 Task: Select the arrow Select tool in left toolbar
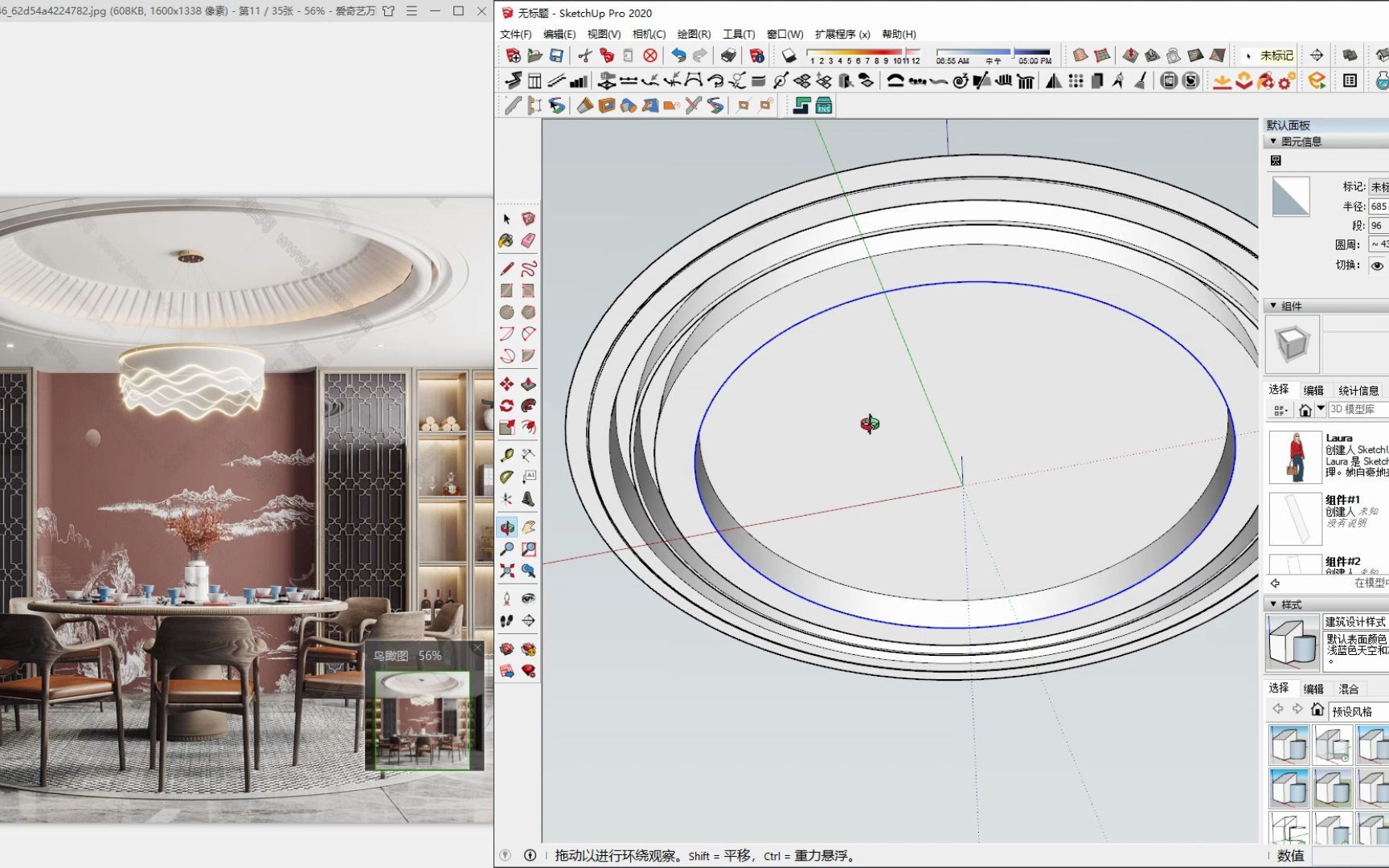coord(506,219)
